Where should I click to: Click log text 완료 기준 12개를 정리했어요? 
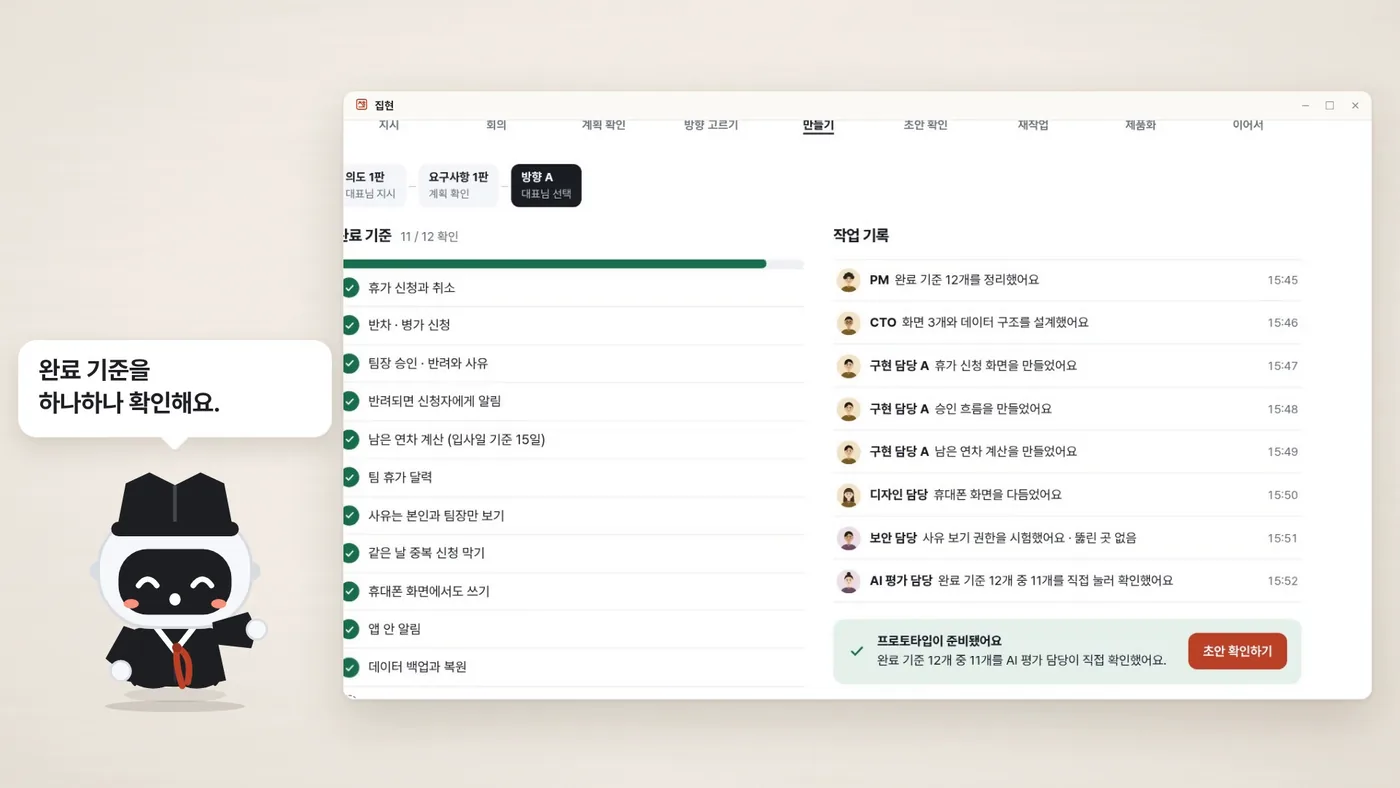tap(967, 280)
